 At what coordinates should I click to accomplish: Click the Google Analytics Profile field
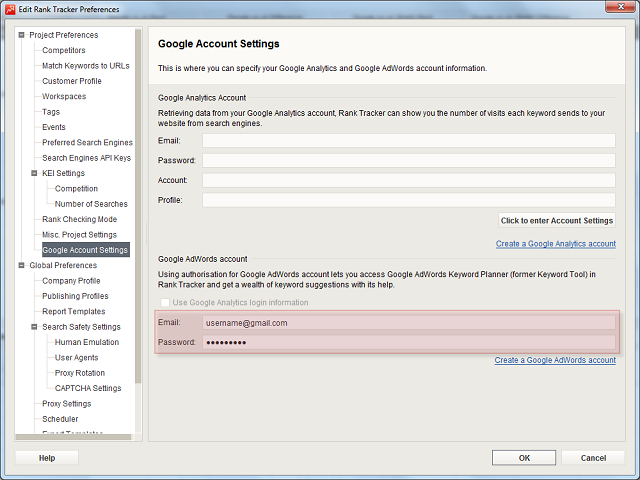point(409,200)
